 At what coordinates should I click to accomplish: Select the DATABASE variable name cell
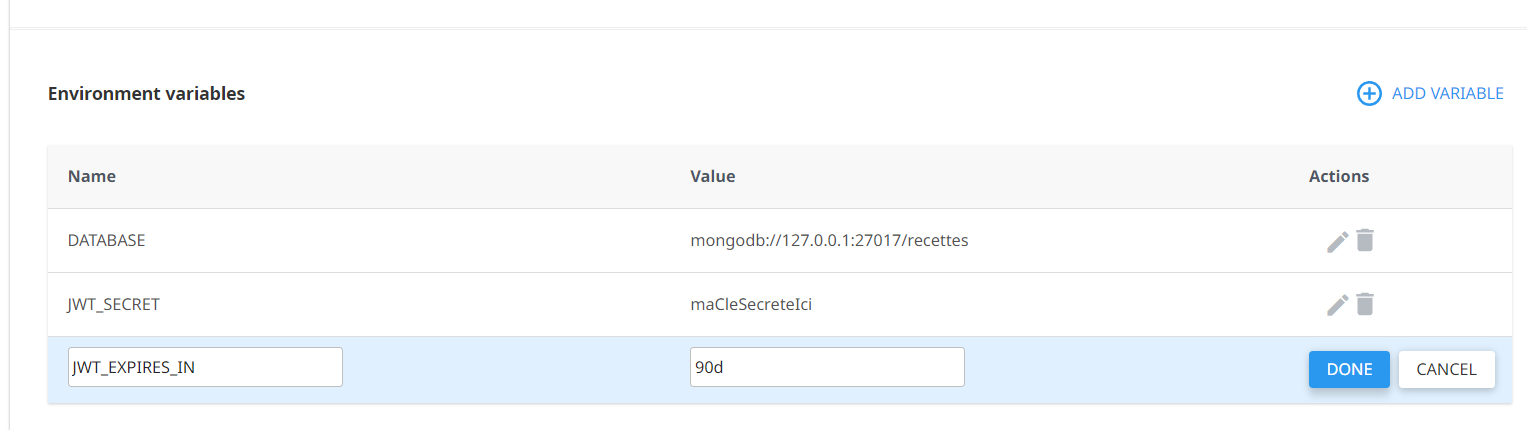pos(107,240)
